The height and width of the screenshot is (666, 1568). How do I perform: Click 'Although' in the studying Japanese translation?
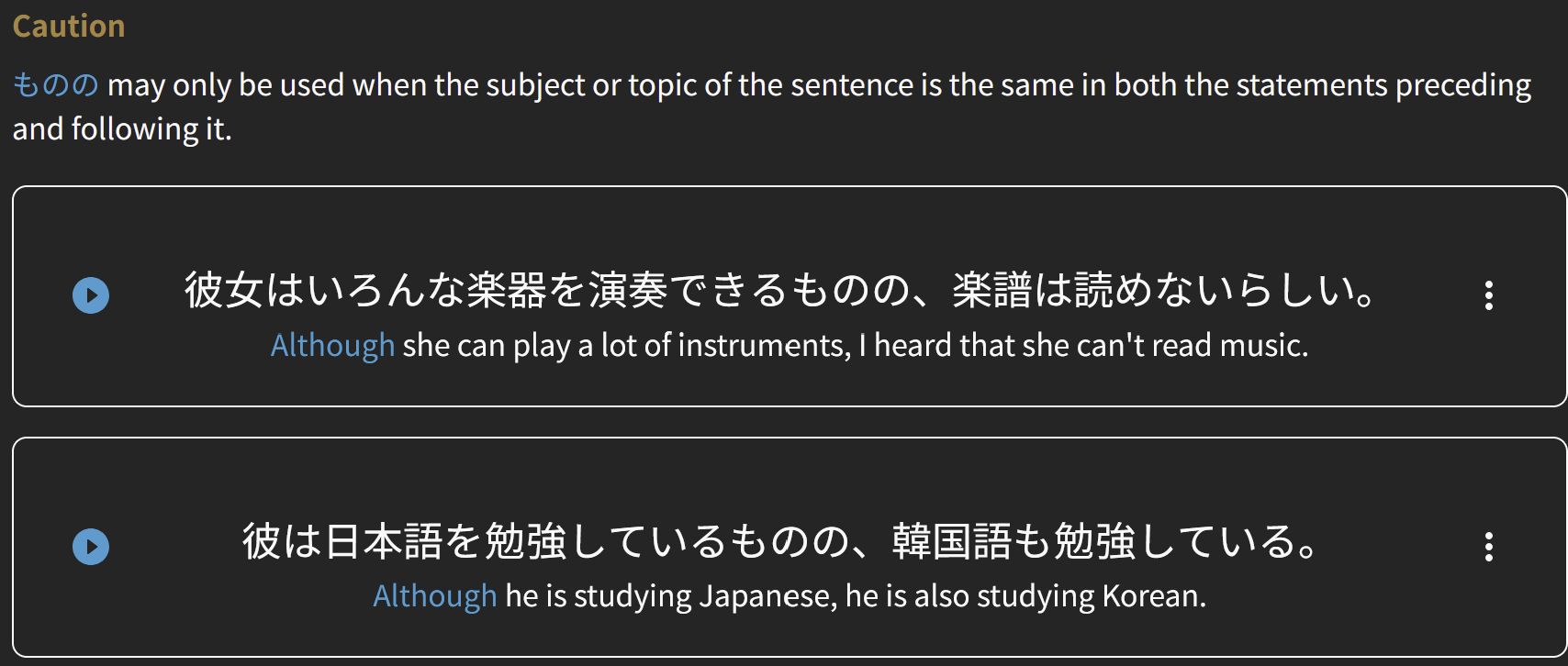(434, 596)
